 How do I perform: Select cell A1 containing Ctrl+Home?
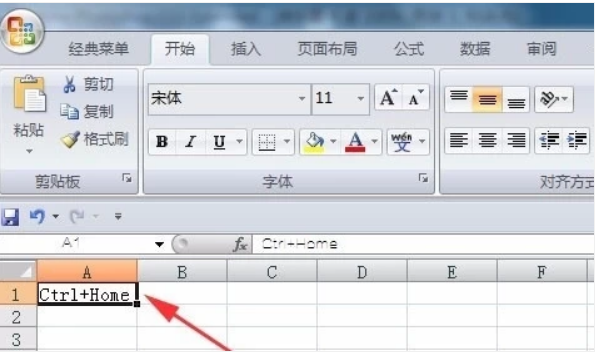(87, 294)
